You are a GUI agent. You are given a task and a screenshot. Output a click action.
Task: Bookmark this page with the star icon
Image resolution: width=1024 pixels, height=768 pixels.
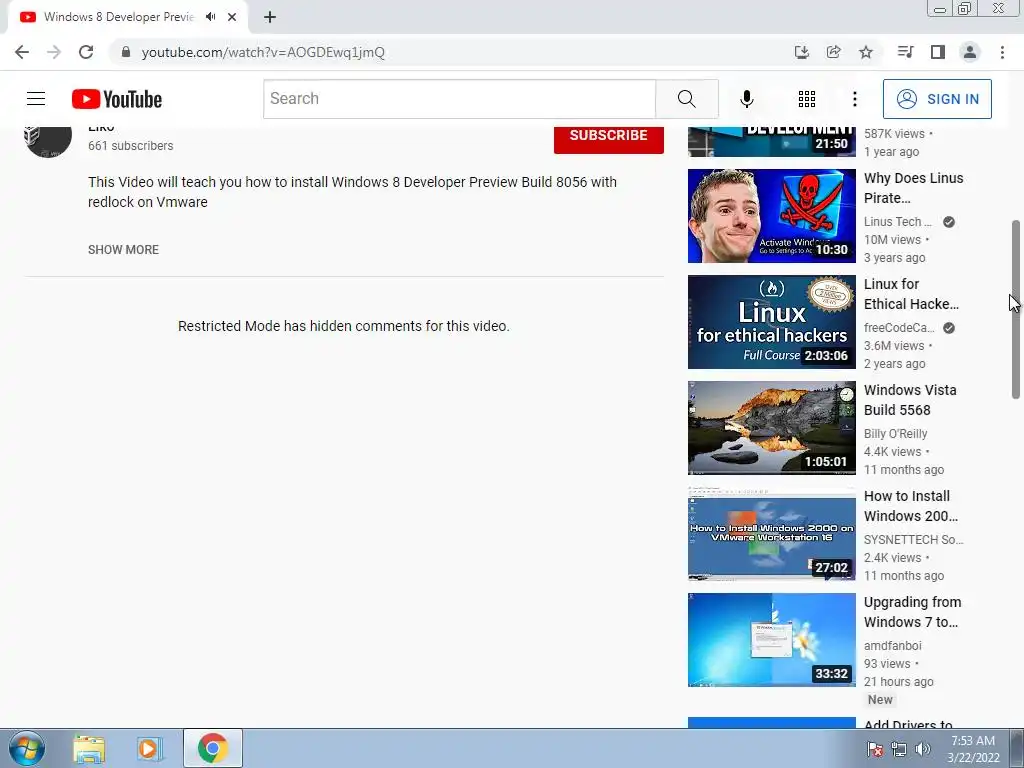[x=866, y=52]
